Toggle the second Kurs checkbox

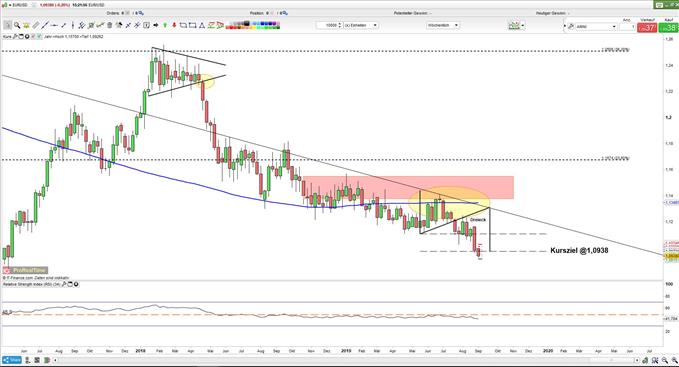click(x=39, y=36)
